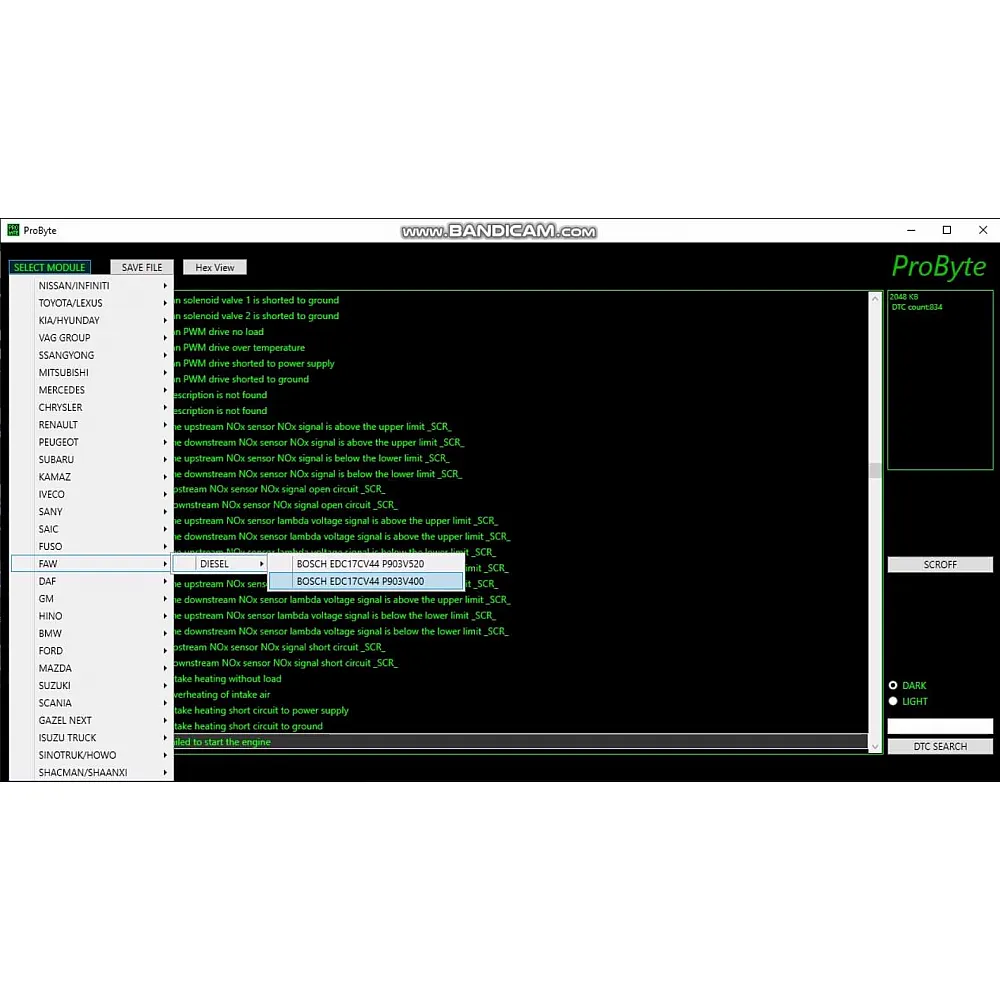
Task: Choose BOSCH EDC17CV44 P903V520 module
Action: click(360, 564)
